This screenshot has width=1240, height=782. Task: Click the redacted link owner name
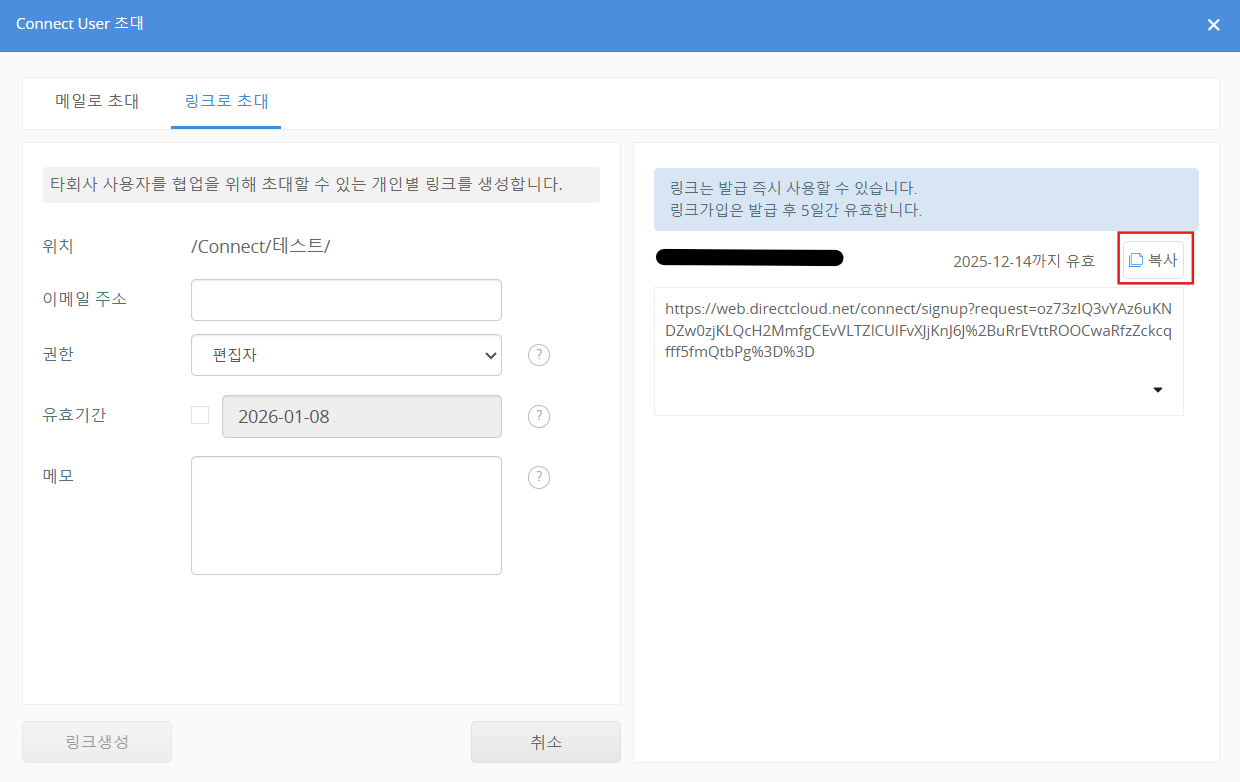(x=749, y=258)
